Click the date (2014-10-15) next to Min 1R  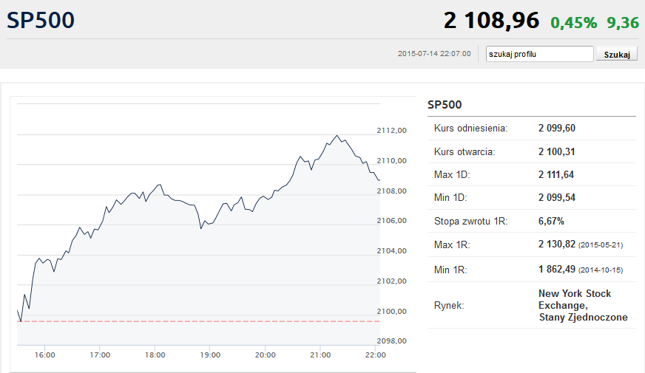tap(601, 270)
